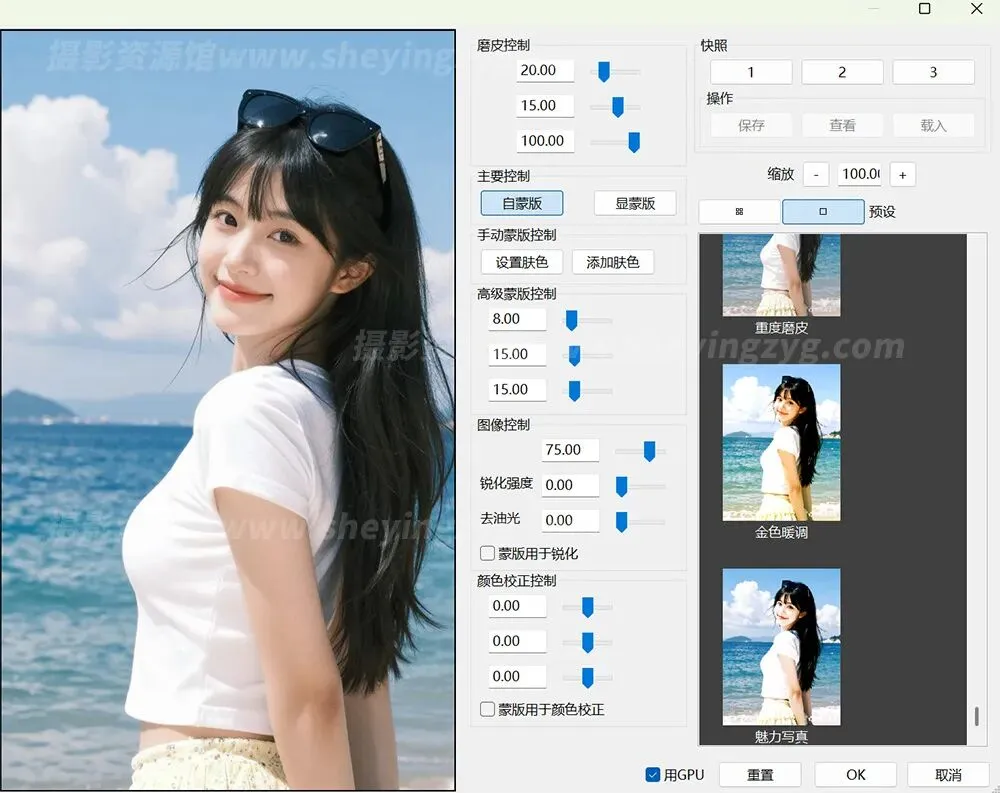Click the 20.00 磨皮控制 input field
Viewport: 1000px width, 793px height.
545,70
